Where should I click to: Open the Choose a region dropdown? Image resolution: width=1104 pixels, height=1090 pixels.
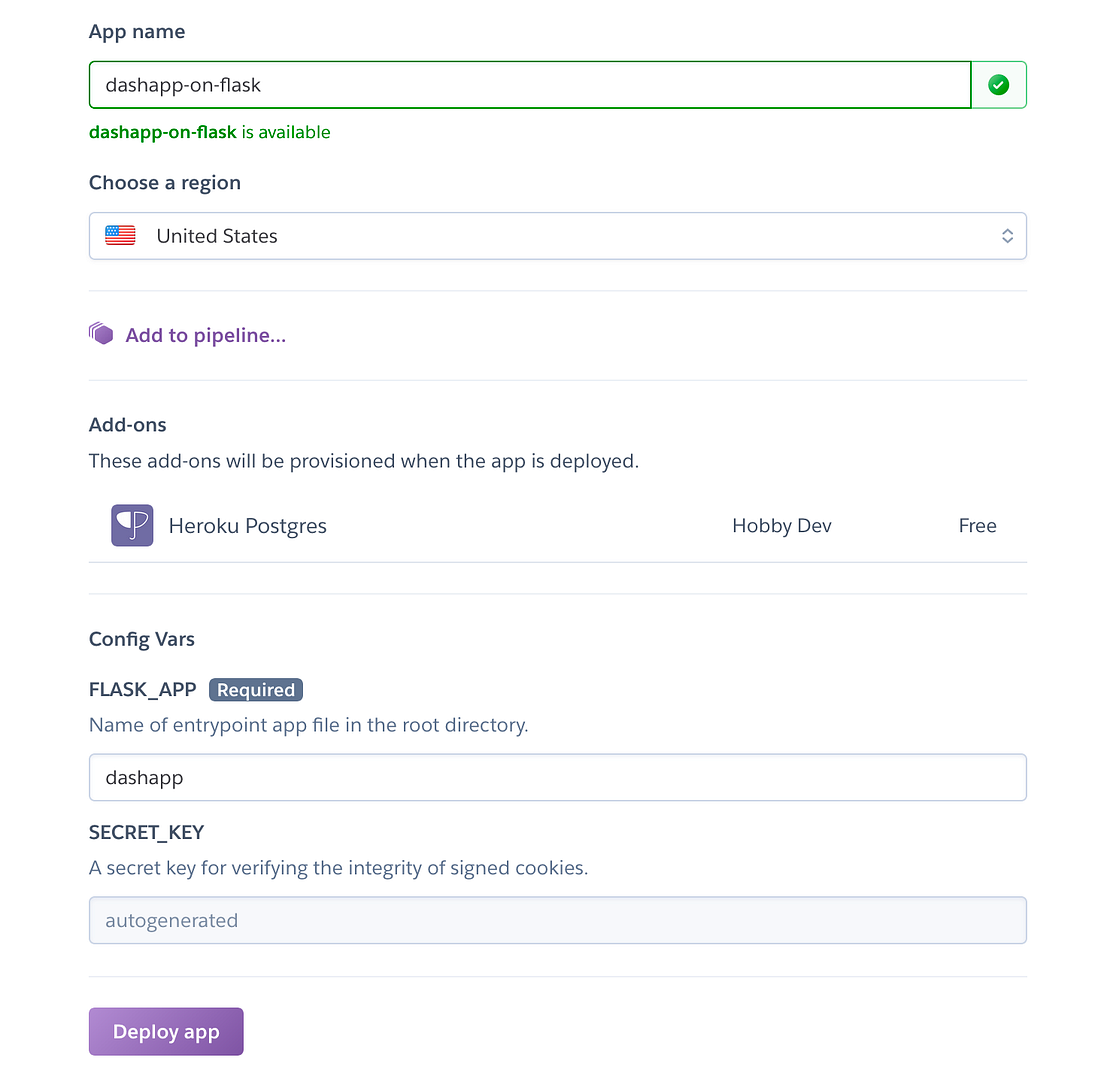(x=557, y=235)
